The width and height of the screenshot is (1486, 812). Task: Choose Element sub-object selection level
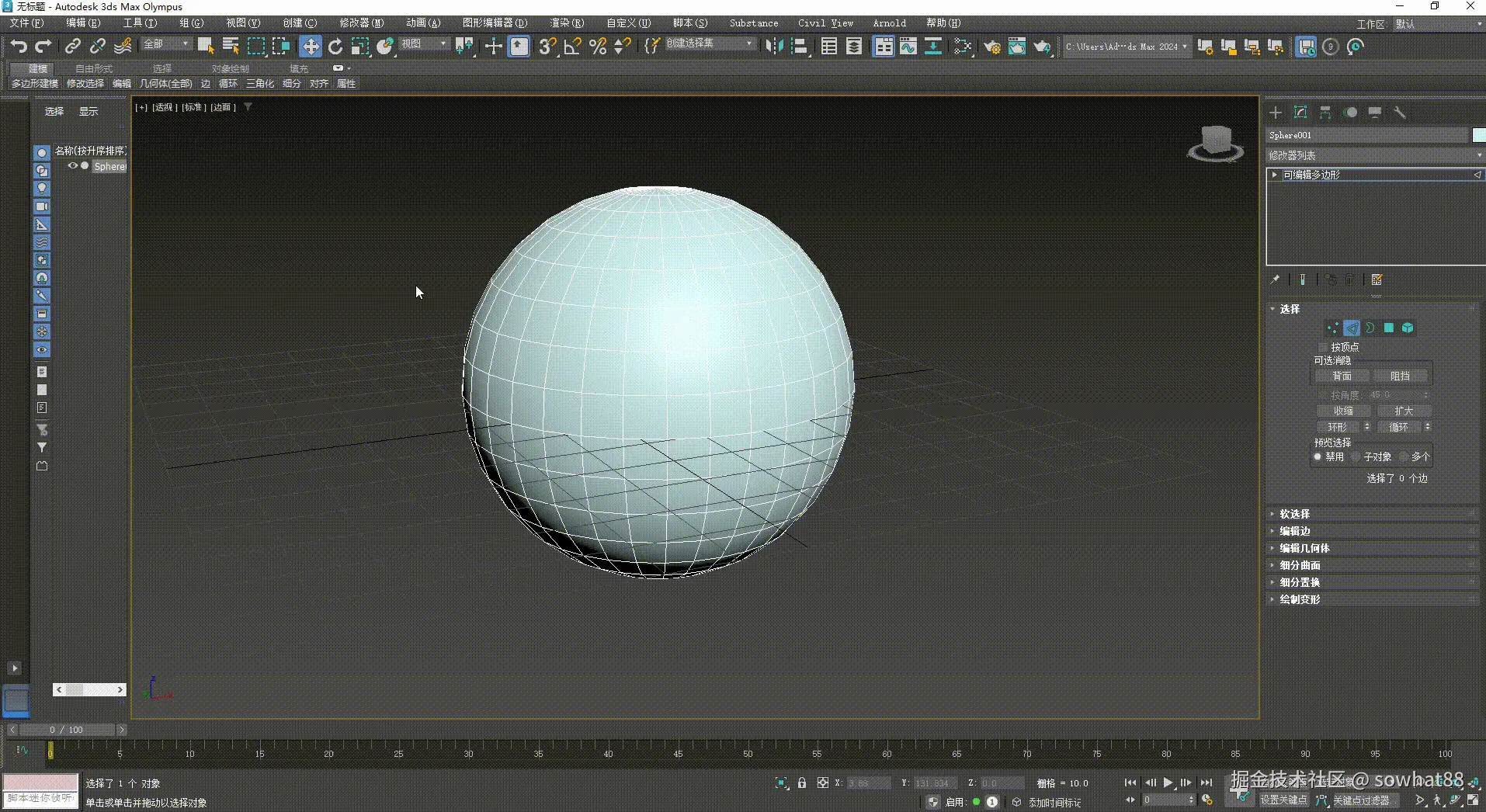click(x=1408, y=328)
